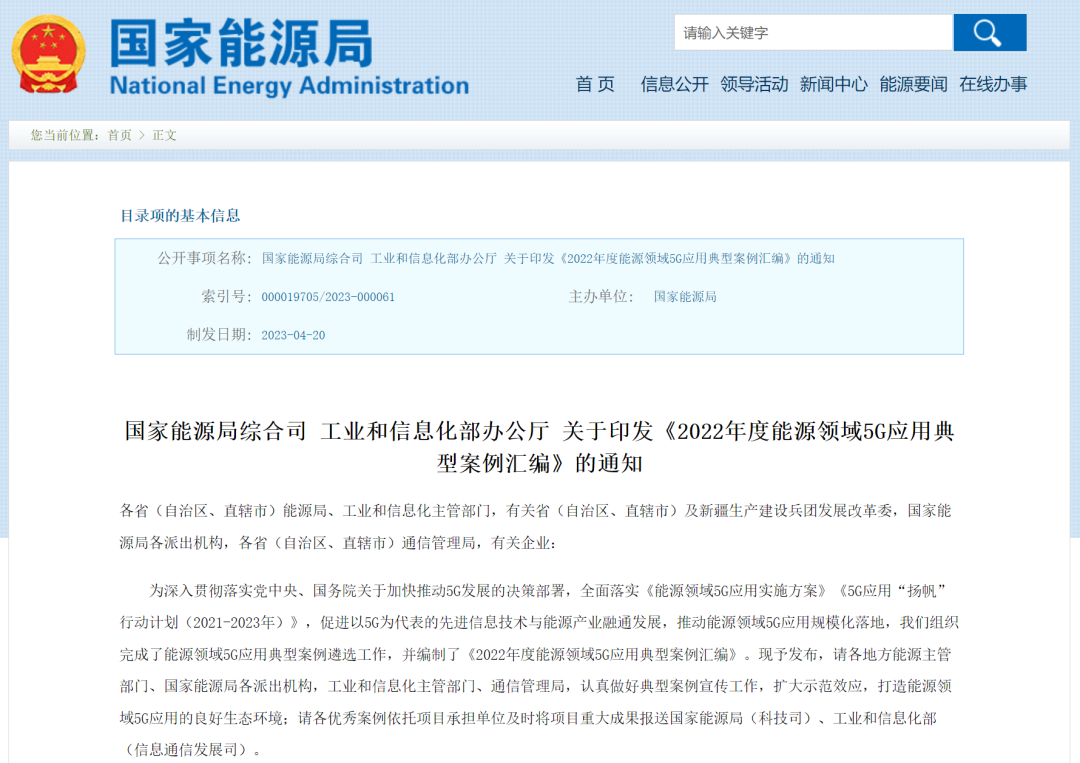Click the index number 000019705/2023-000061
The width and height of the screenshot is (1080, 763).
point(328,297)
